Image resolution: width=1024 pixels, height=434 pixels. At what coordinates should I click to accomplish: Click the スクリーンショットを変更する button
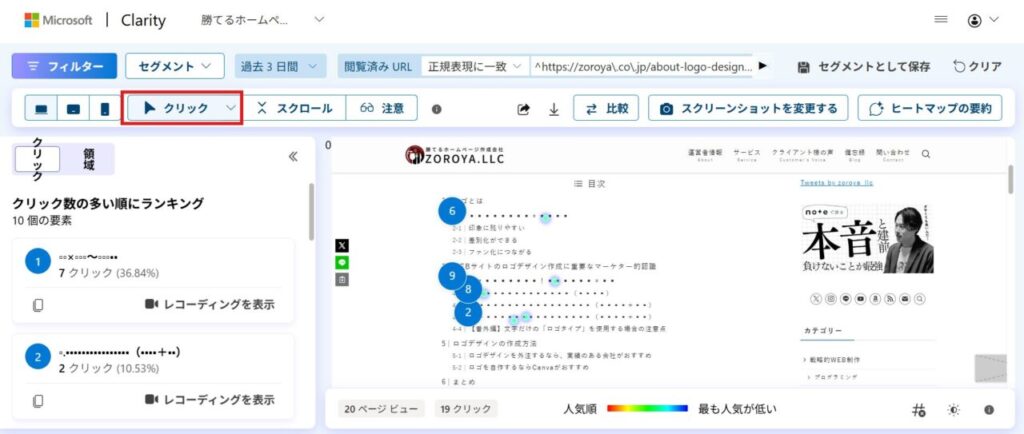(749, 108)
